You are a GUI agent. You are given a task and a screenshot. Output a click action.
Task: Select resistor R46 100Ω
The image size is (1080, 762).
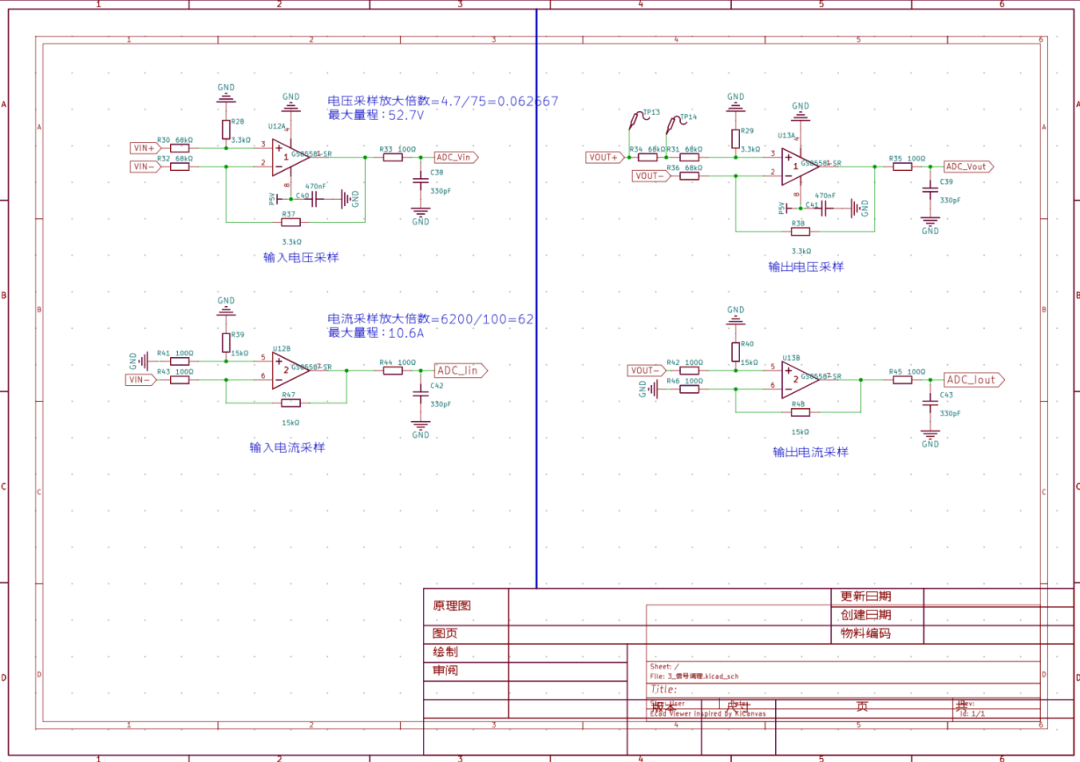click(x=689, y=389)
